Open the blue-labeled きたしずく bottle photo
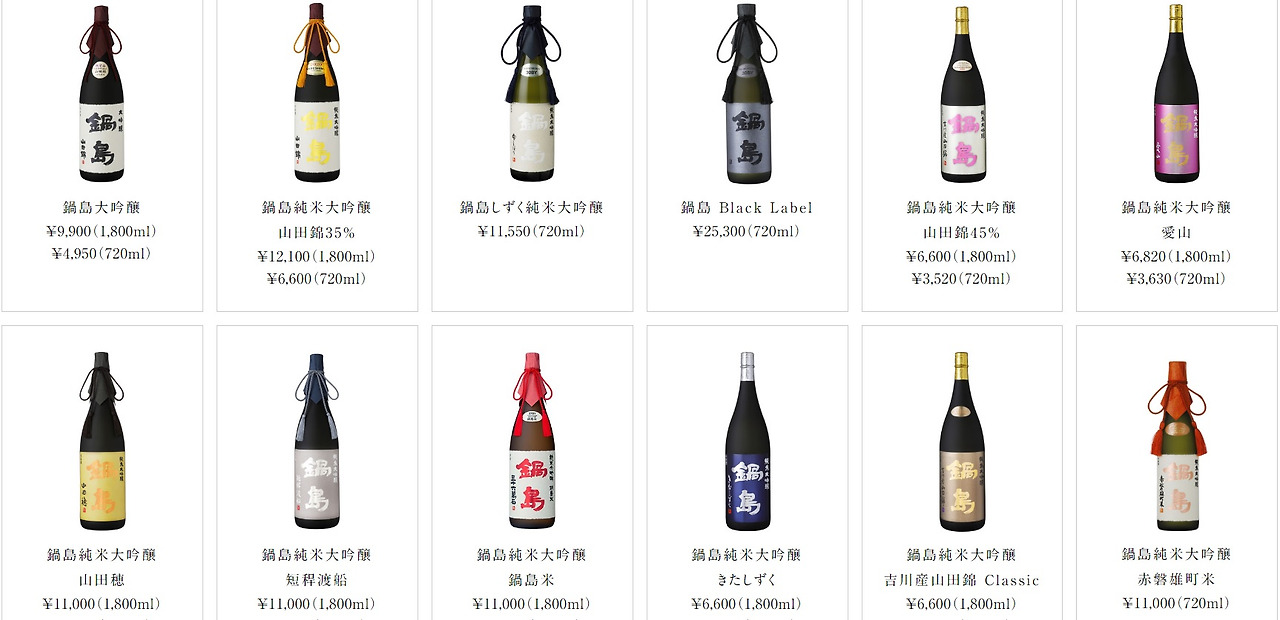Screen dimensions: 1280x620 [x=747, y=440]
